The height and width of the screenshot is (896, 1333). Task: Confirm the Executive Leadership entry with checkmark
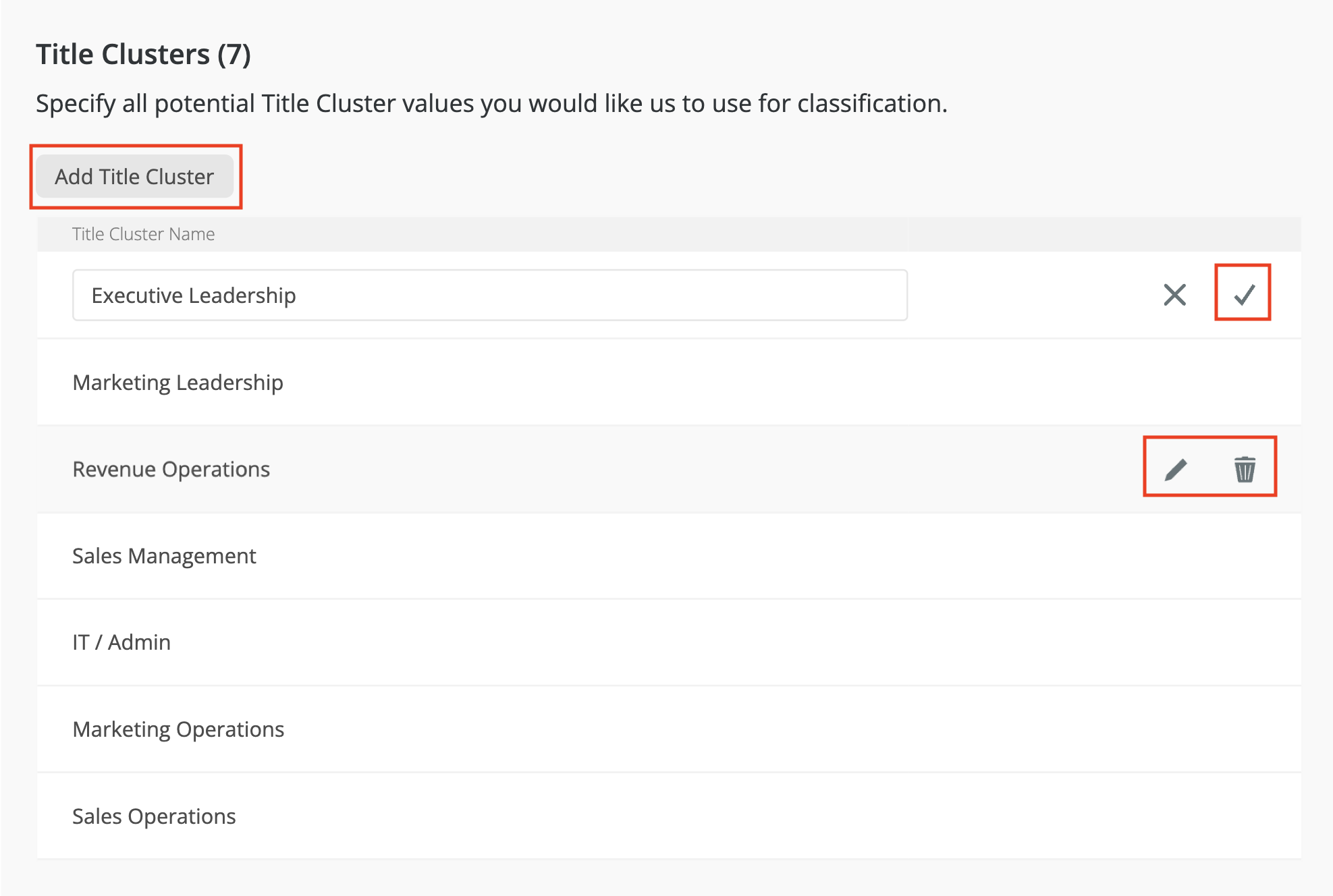(1244, 294)
